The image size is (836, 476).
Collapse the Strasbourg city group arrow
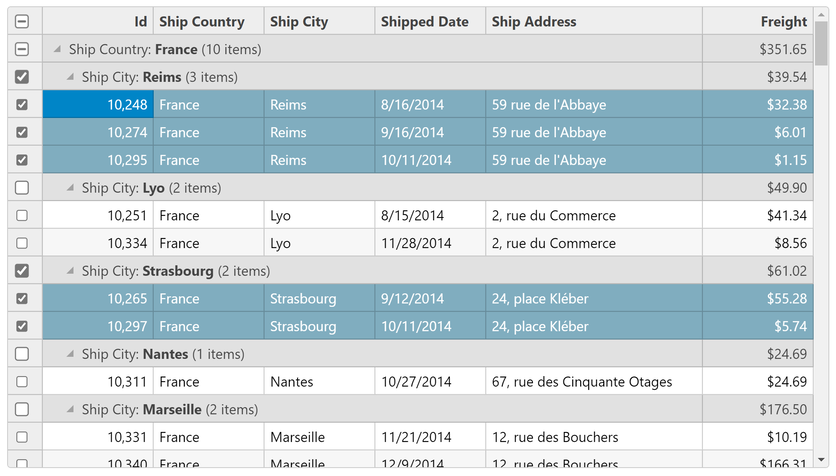pos(70,271)
